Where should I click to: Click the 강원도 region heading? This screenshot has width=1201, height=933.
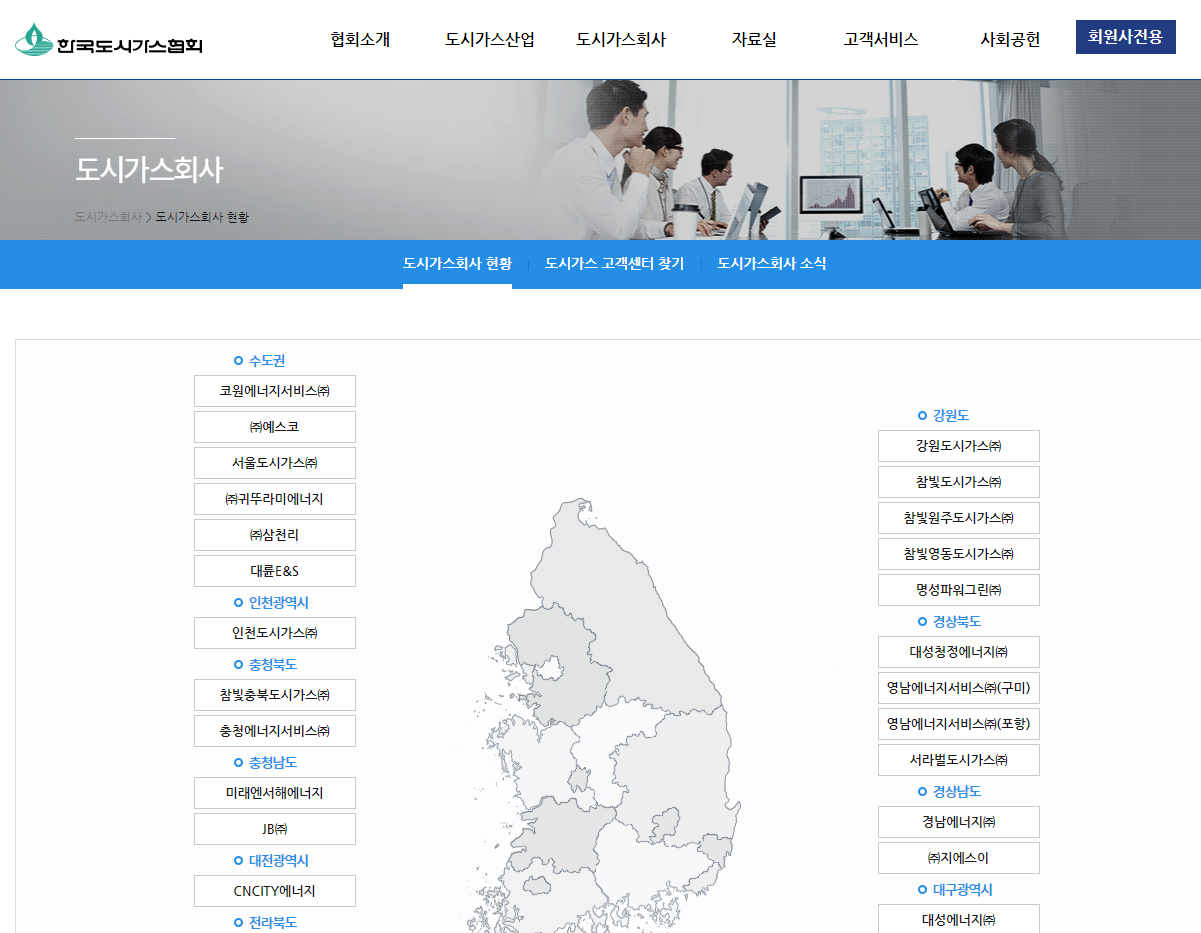click(x=951, y=416)
